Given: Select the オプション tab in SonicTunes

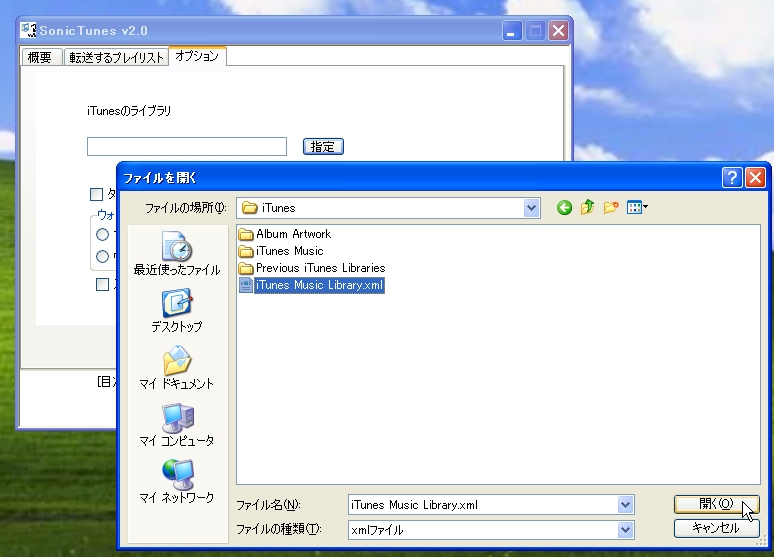Looking at the screenshot, I should [x=197, y=56].
